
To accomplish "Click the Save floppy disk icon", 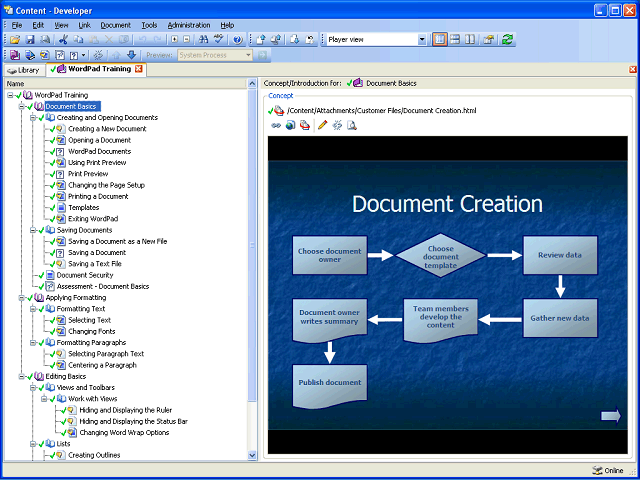I will pyautogui.click(x=30, y=40).
